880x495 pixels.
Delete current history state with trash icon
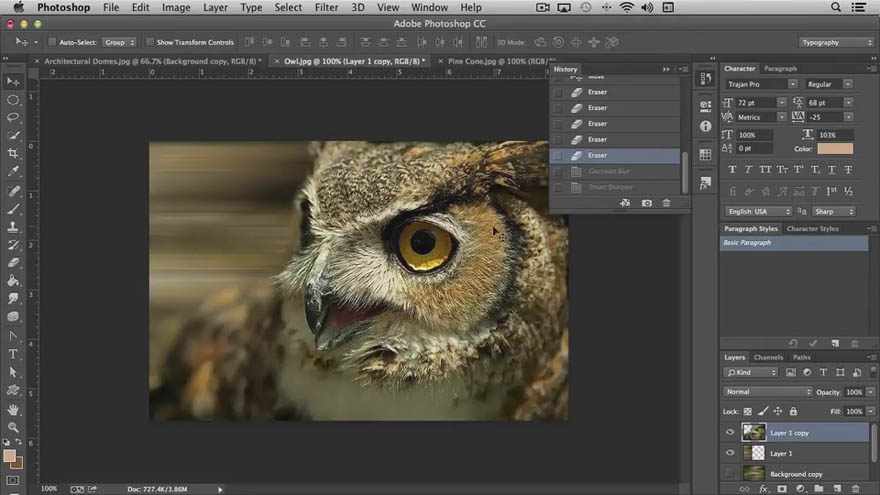point(666,203)
